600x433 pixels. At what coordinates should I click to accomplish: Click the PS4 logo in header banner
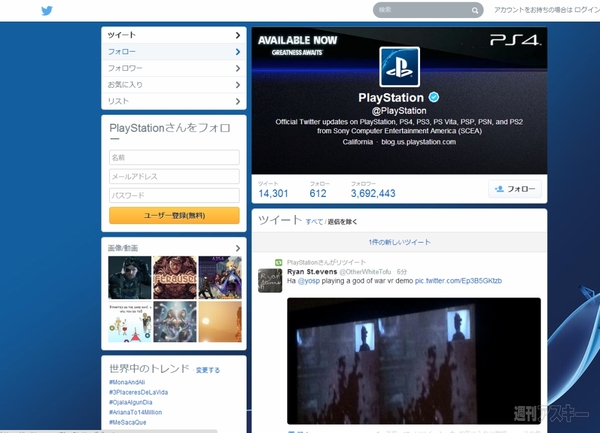click(x=515, y=39)
